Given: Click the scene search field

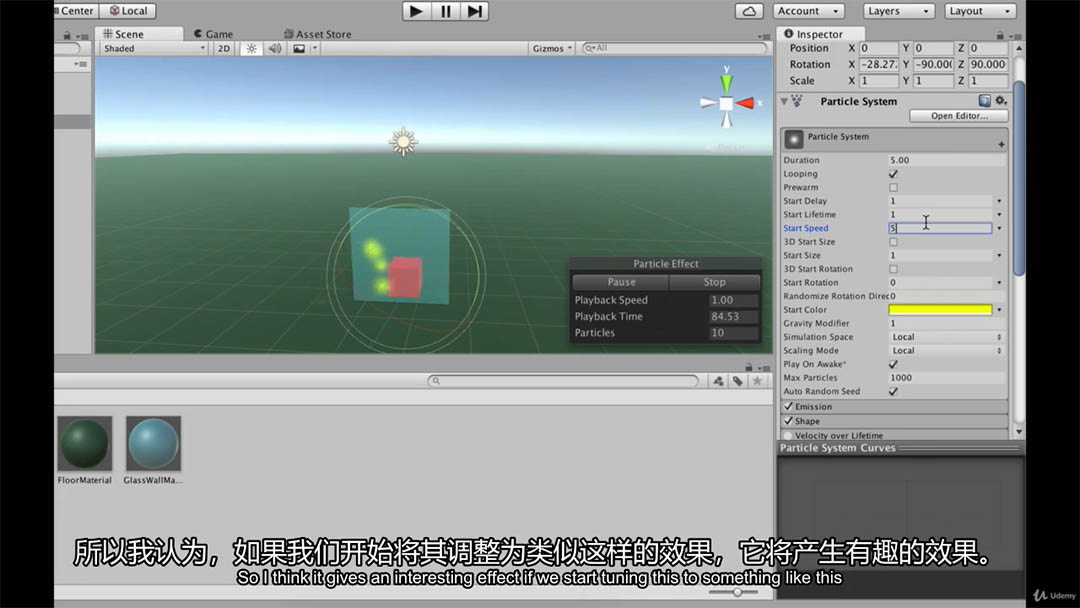Looking at the screenshot, I should (x=674, y=48).
